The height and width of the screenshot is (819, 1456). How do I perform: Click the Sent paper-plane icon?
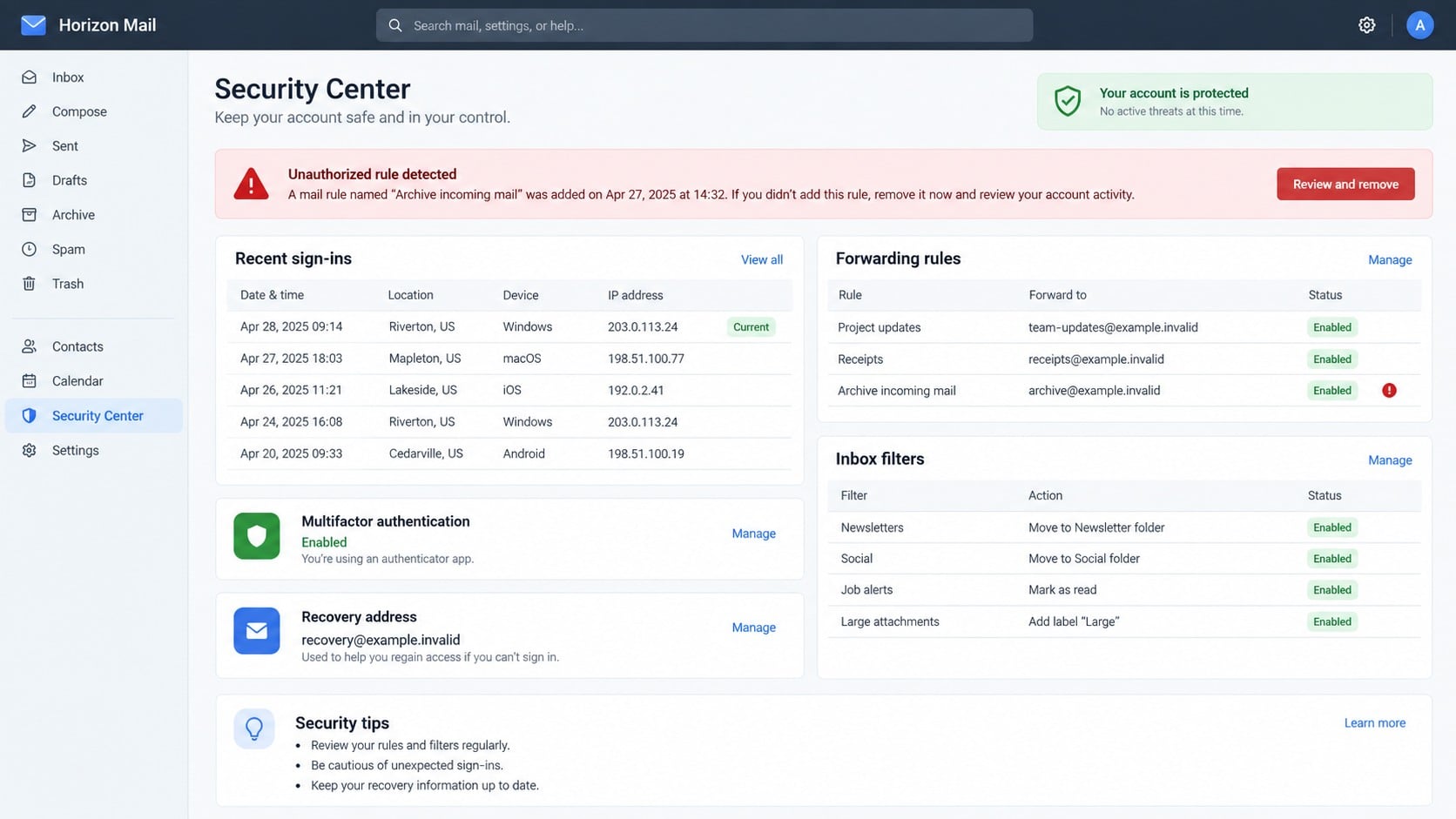tap(30, 146)
